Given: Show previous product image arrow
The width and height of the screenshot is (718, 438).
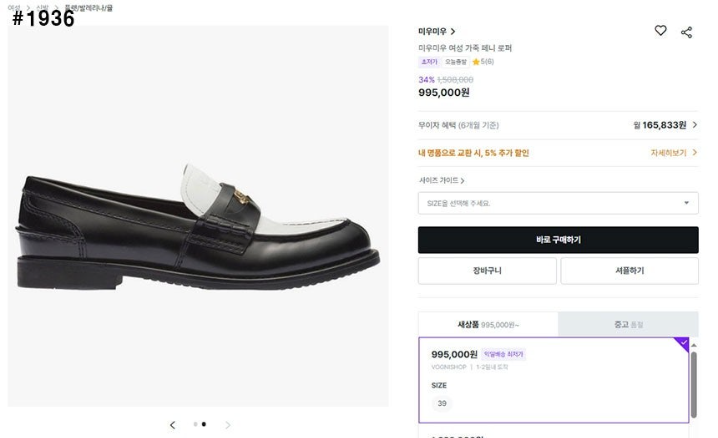Looking at the screenshot, I should point(172,425).
